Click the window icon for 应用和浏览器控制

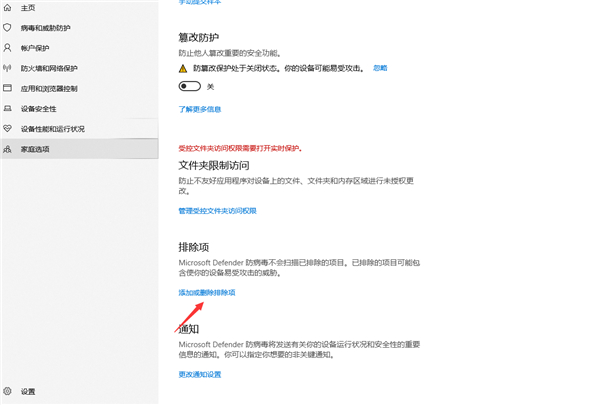[x=8, y=88]
